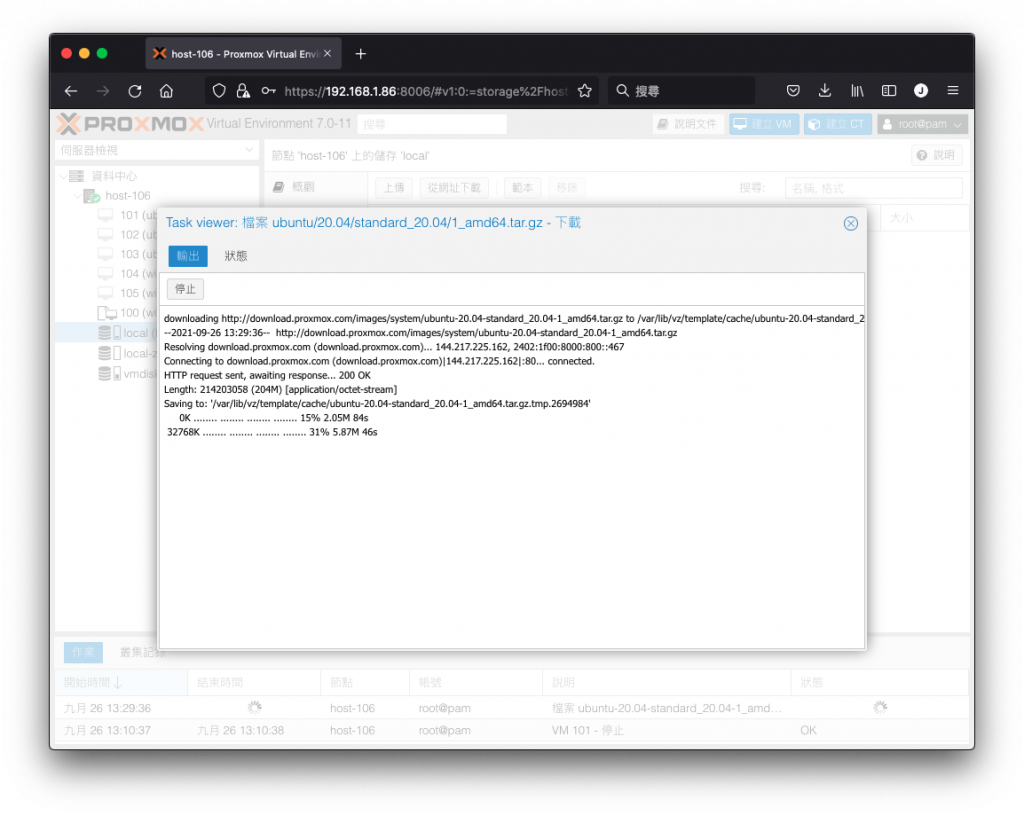This screenshot has height=815, width=1024.
Task: Open the padlock site security icon
Action: tap(243, 91)
